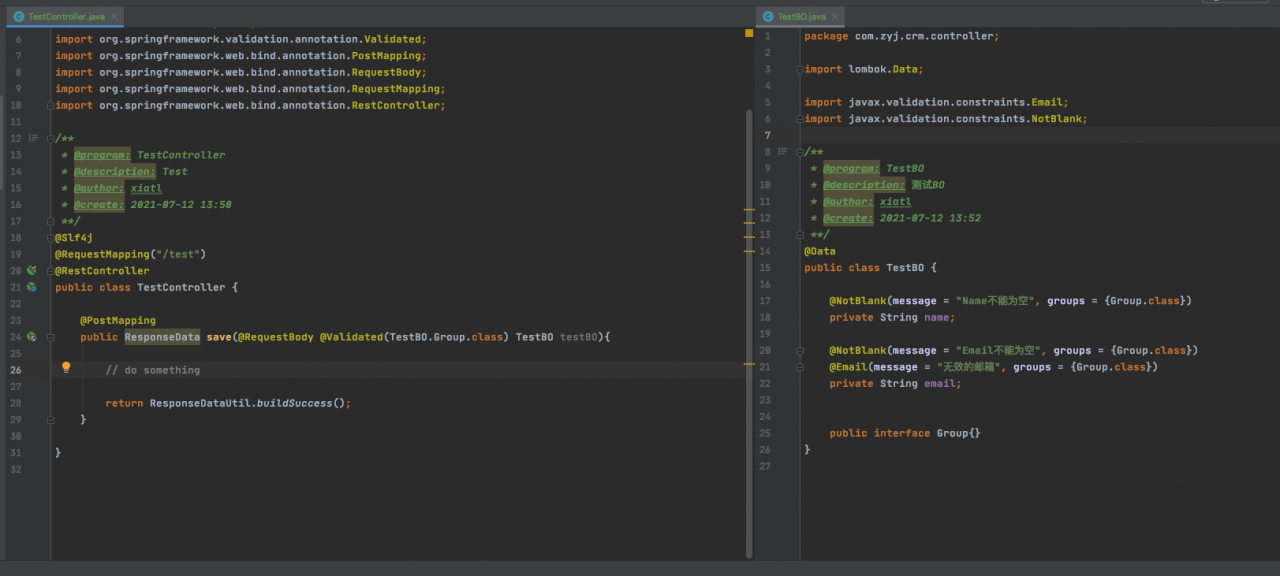1280x576 pixels.
Task: Click the Java class icon on TestBO.java tab
Action: click(768, 17)
